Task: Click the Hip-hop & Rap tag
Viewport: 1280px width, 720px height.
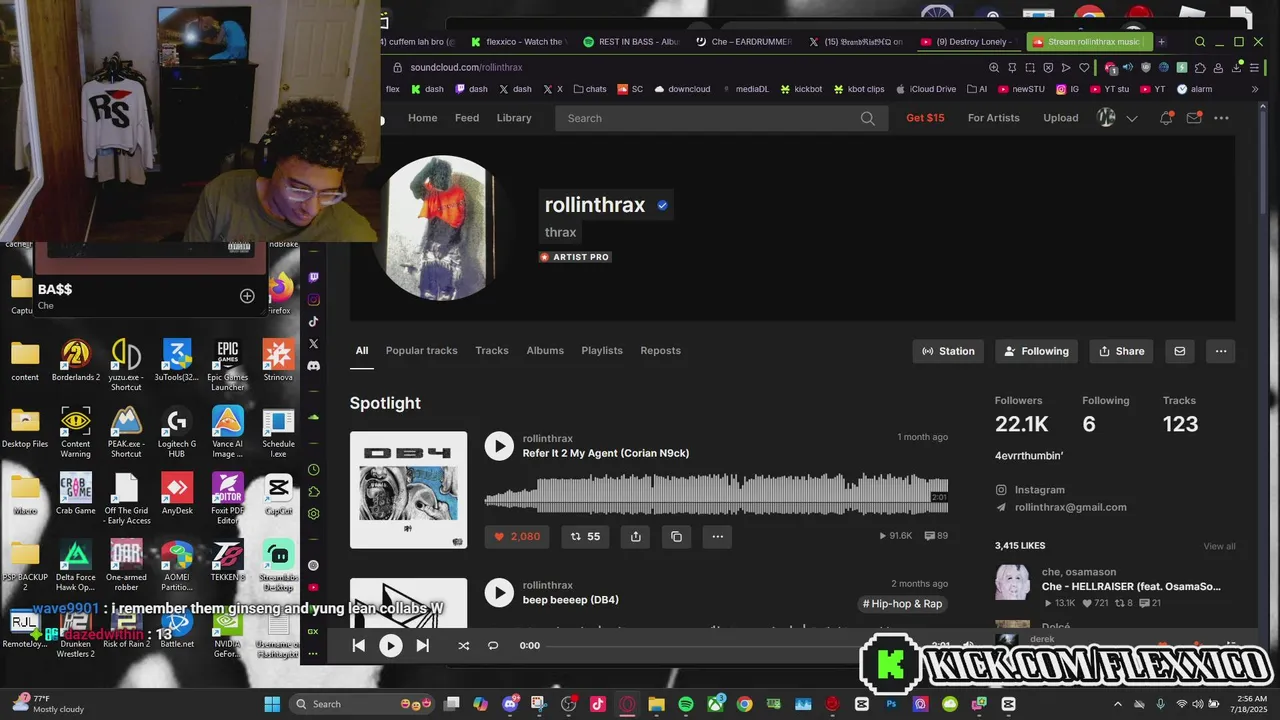Action: (902, 604)
